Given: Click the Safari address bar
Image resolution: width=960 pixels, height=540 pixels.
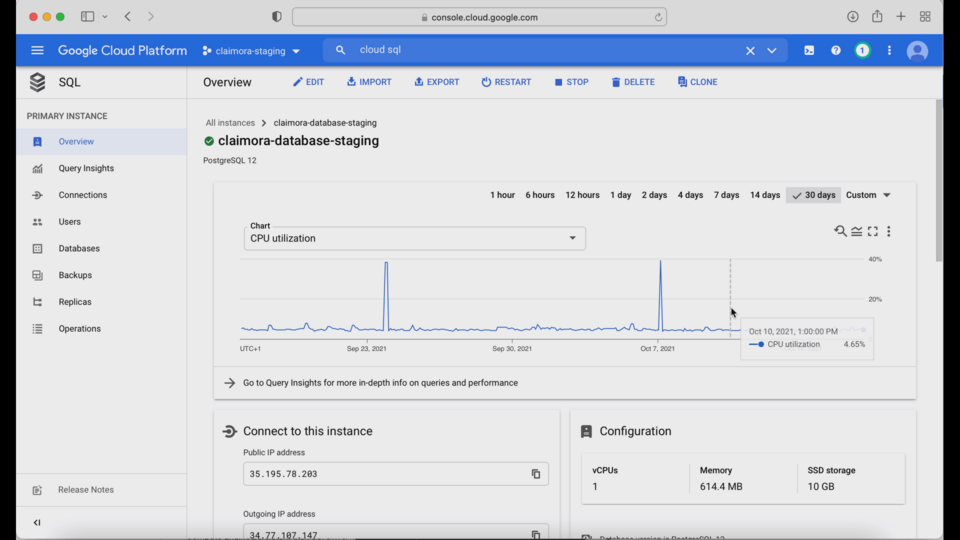Looking at the screenshot, I should (479, 17).
